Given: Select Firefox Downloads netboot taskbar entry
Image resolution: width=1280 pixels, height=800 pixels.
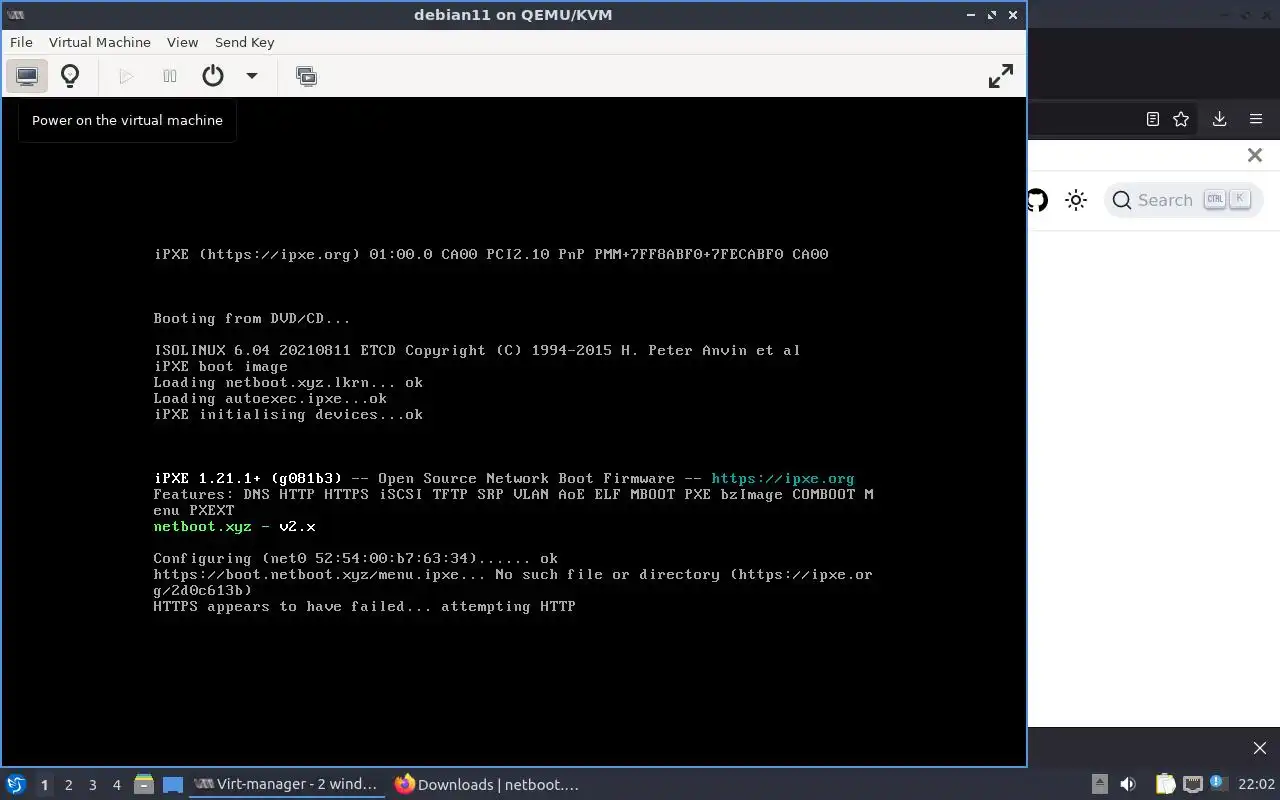Looking at the screenshot, I should coord(487,784).
